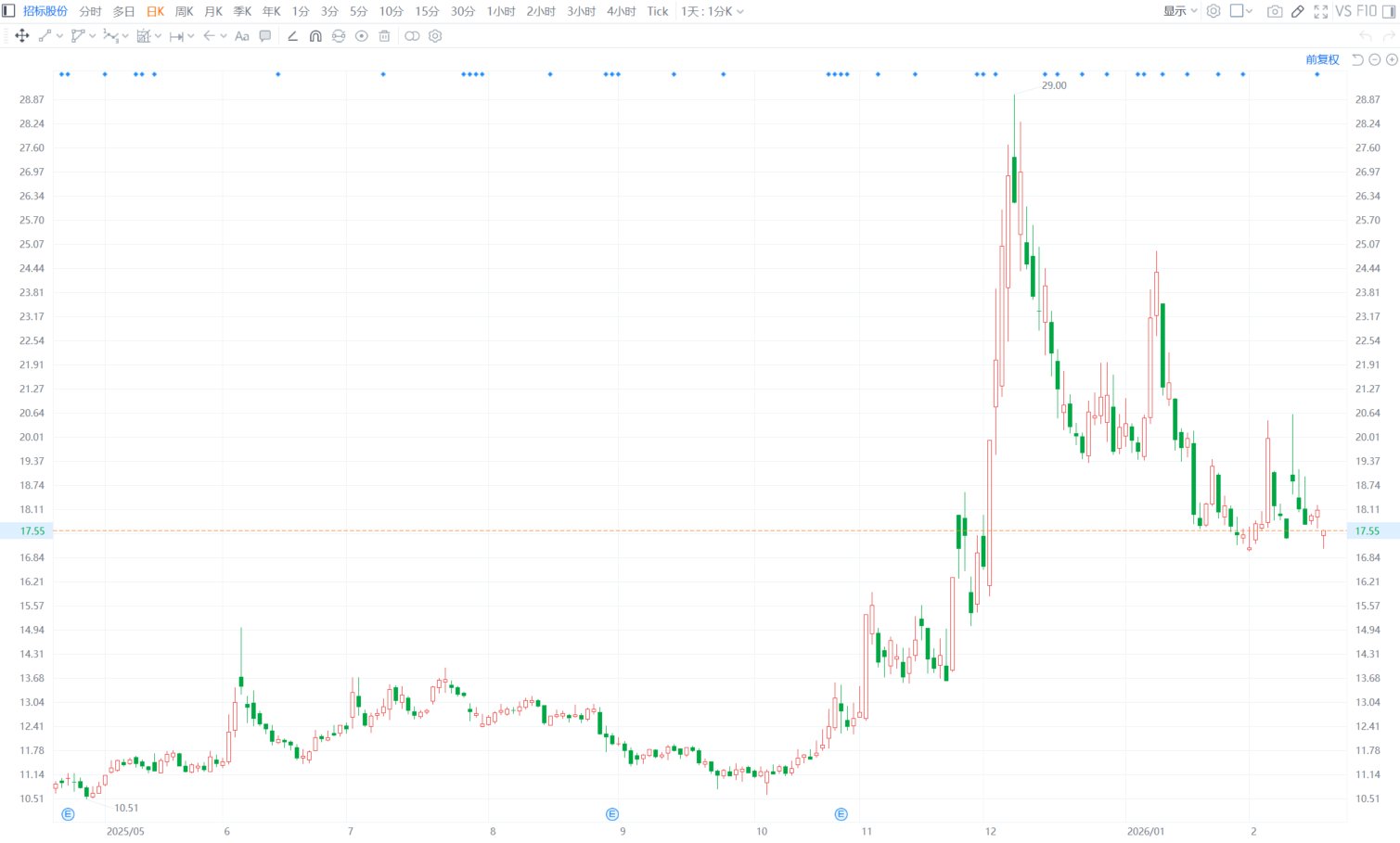1400x843 pixels.
Task: Select the forecast projection drawing tool
Action: tap(144, 36)
